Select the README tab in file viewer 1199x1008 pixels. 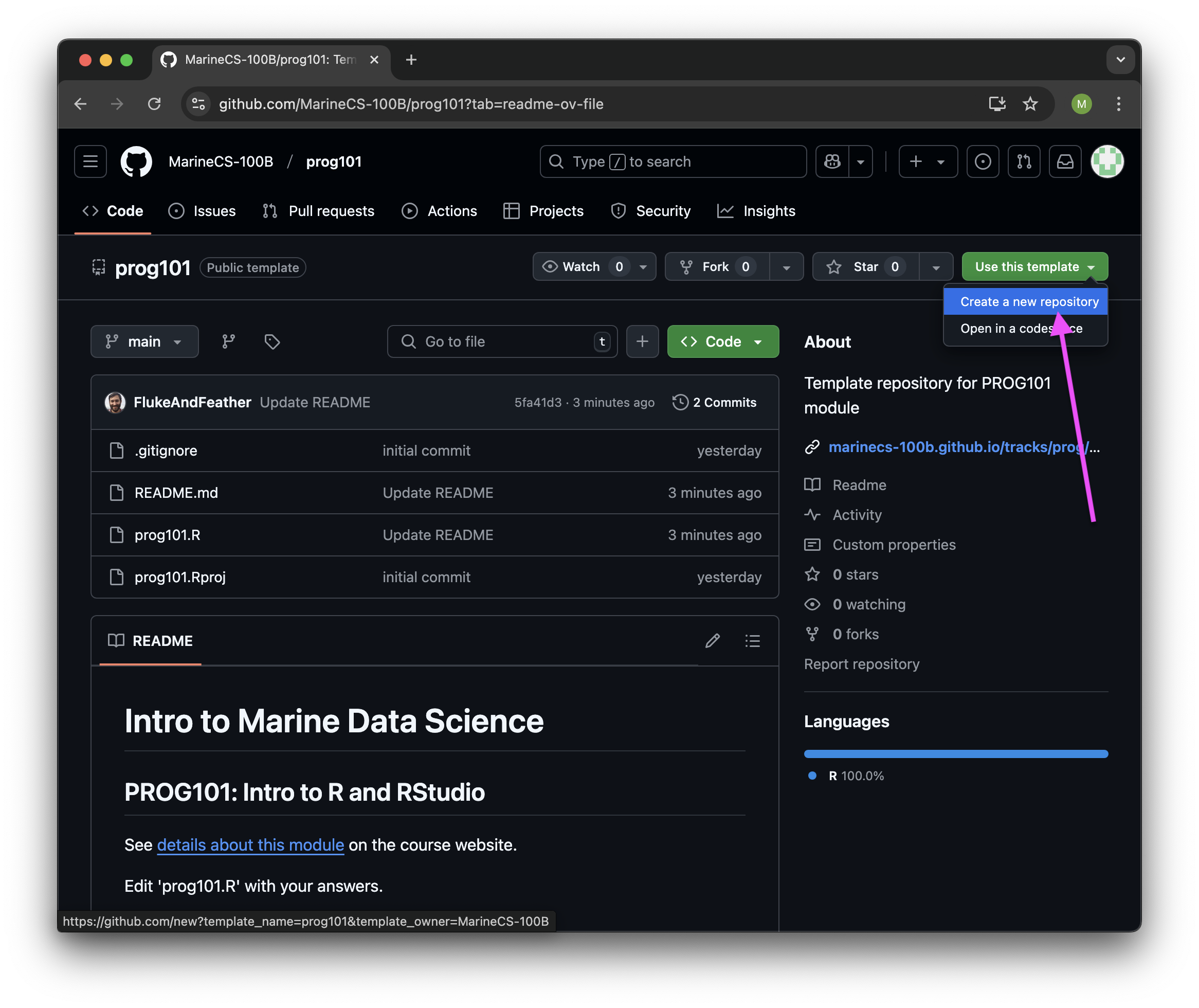click(150, 641)
